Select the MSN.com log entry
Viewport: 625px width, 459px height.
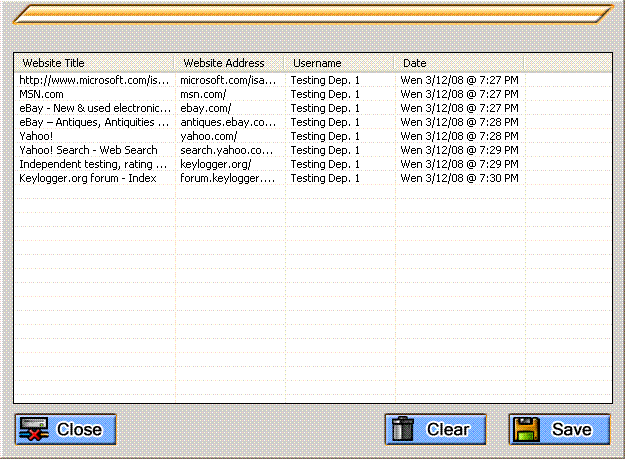(x=41, y=94)
